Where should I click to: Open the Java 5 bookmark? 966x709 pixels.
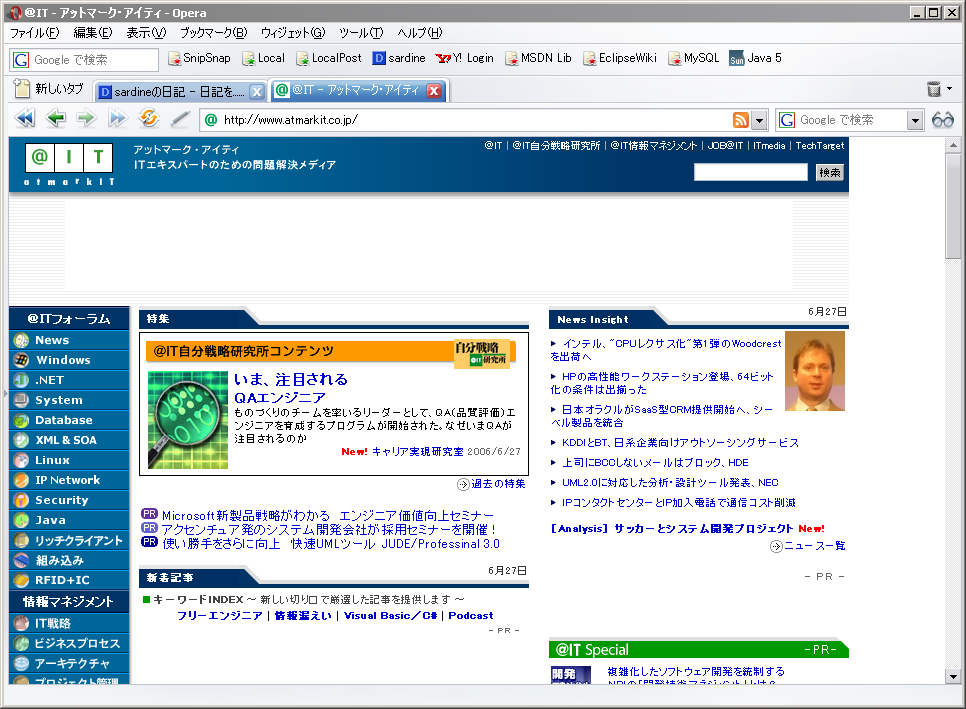(x=755, y=58)
